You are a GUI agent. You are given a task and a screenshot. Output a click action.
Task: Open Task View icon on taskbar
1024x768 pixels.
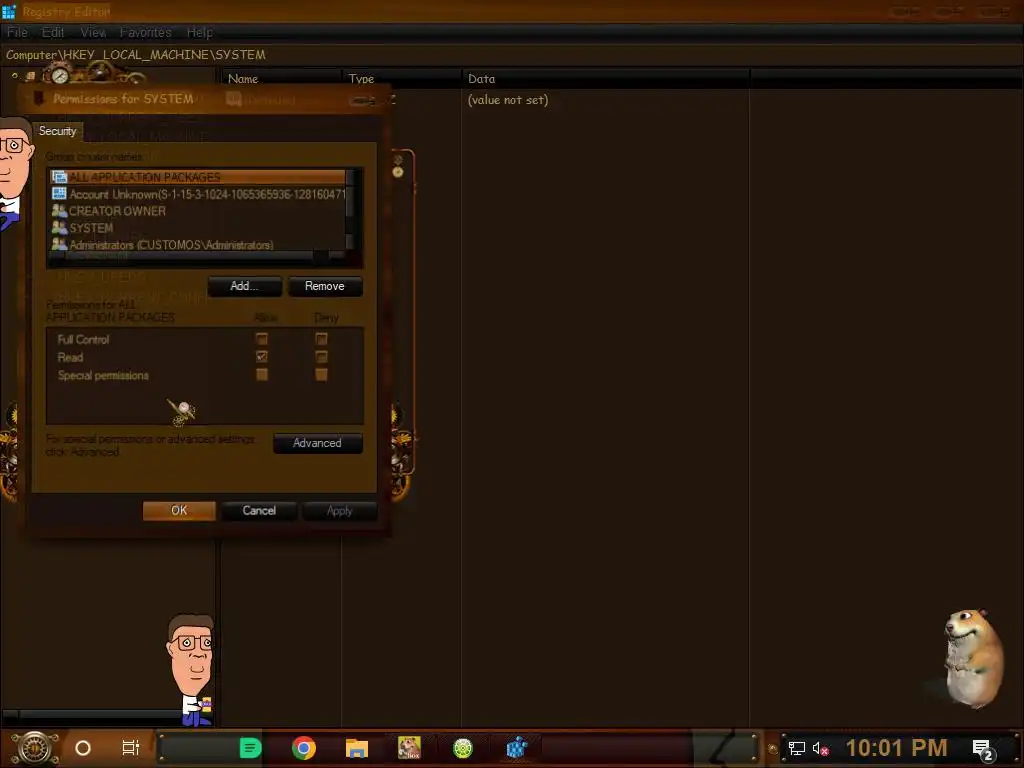131,748
